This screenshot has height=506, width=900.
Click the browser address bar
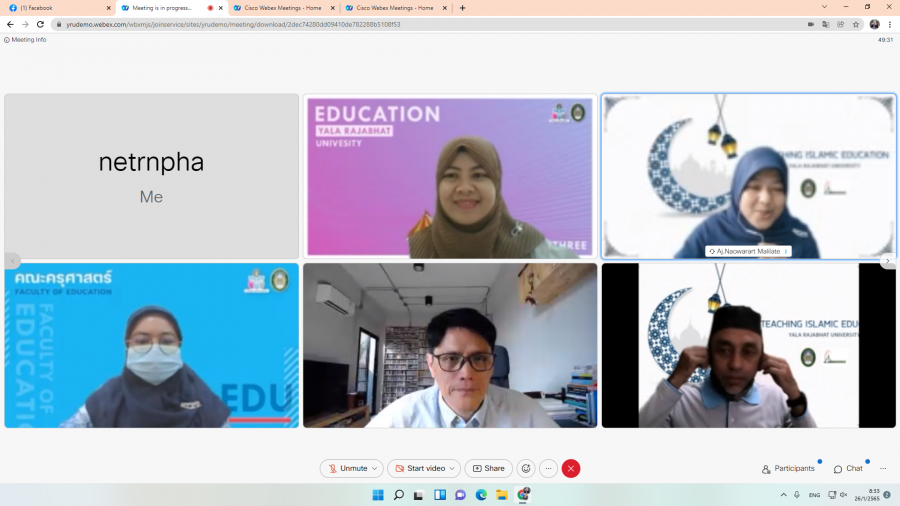[400, 24]
